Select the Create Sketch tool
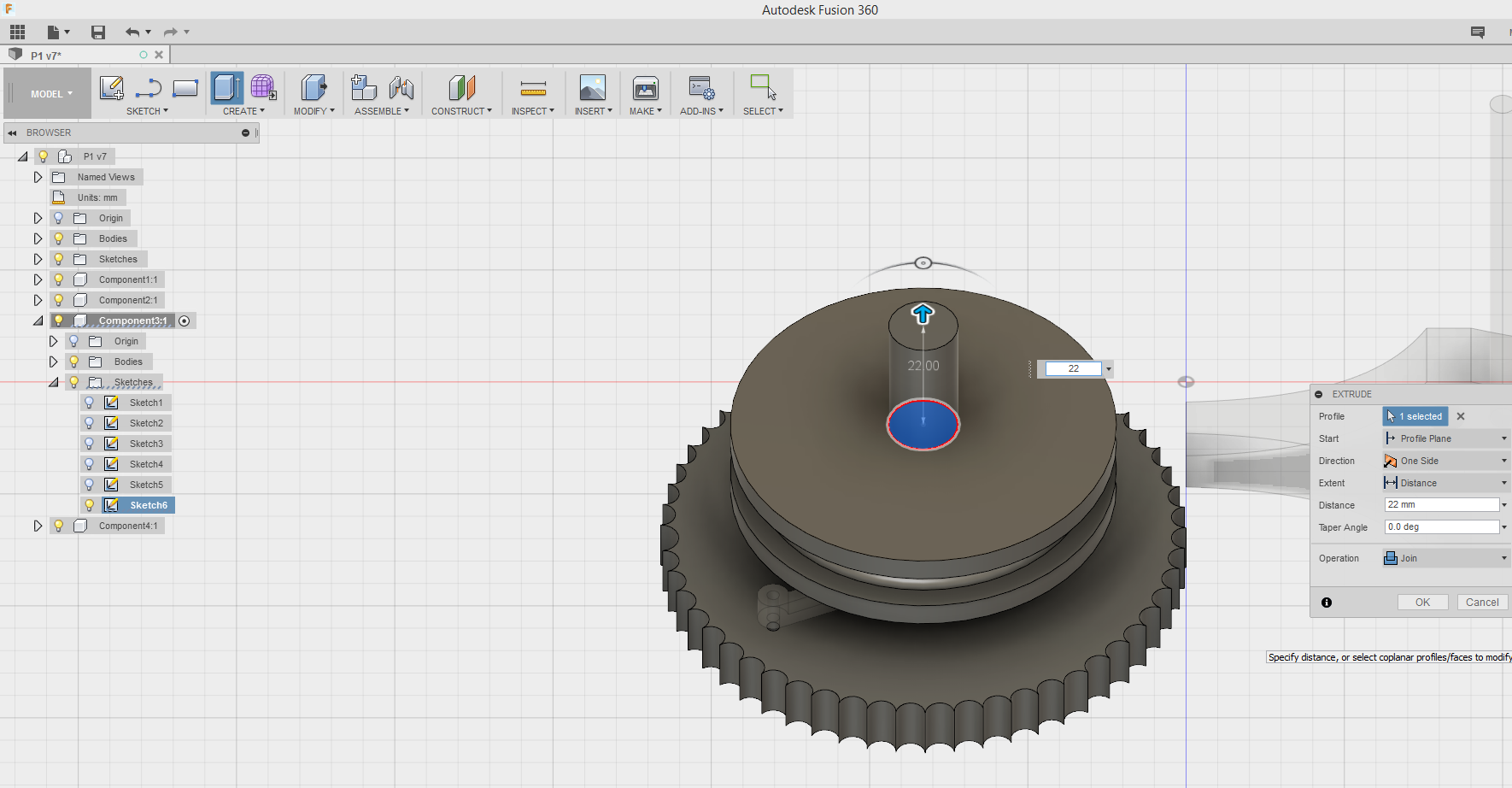Viewport: 1512px width, 788px height. pos(112,87)
